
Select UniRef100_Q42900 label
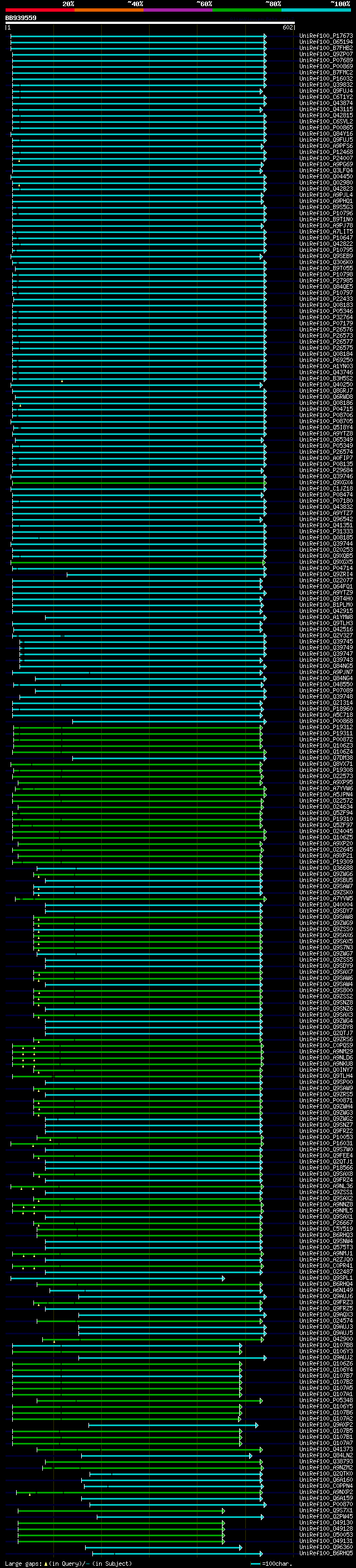tap(326, 1339)
